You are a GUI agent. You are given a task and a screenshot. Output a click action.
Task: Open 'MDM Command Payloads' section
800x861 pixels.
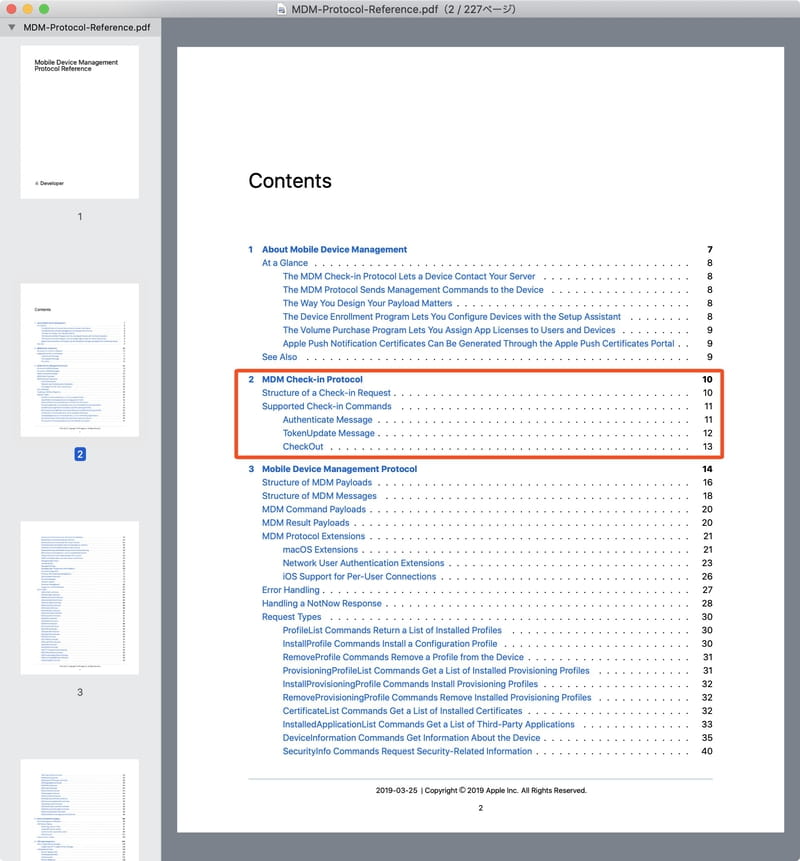[314, 510]
